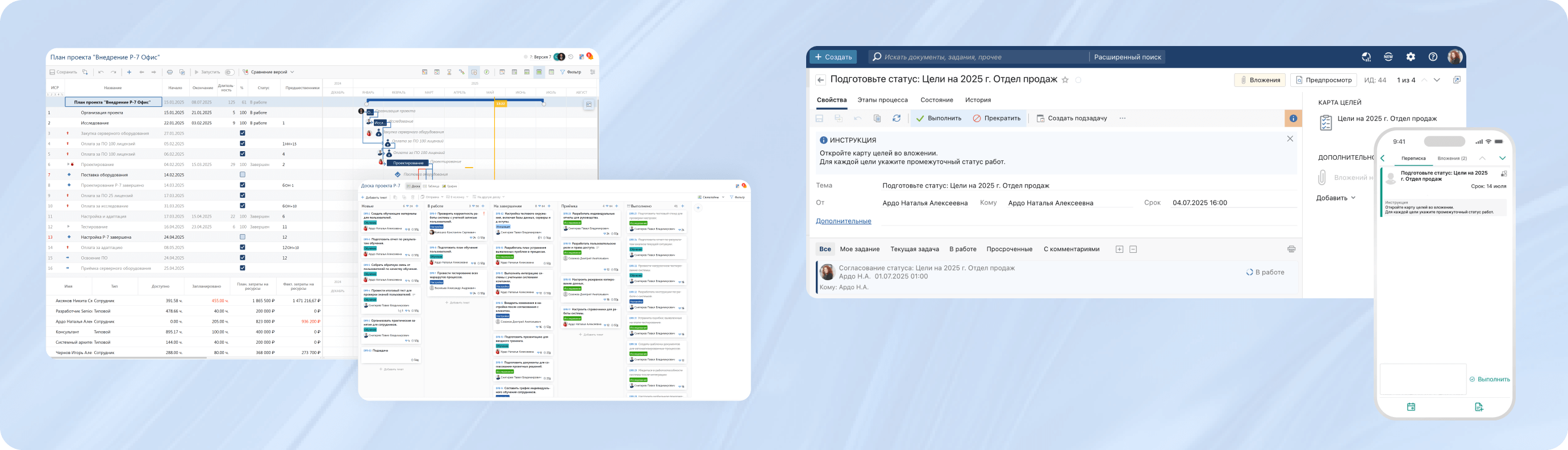Click the refresh icon in task toolbar
The image size is (1568, 450).
coord(896,118)
